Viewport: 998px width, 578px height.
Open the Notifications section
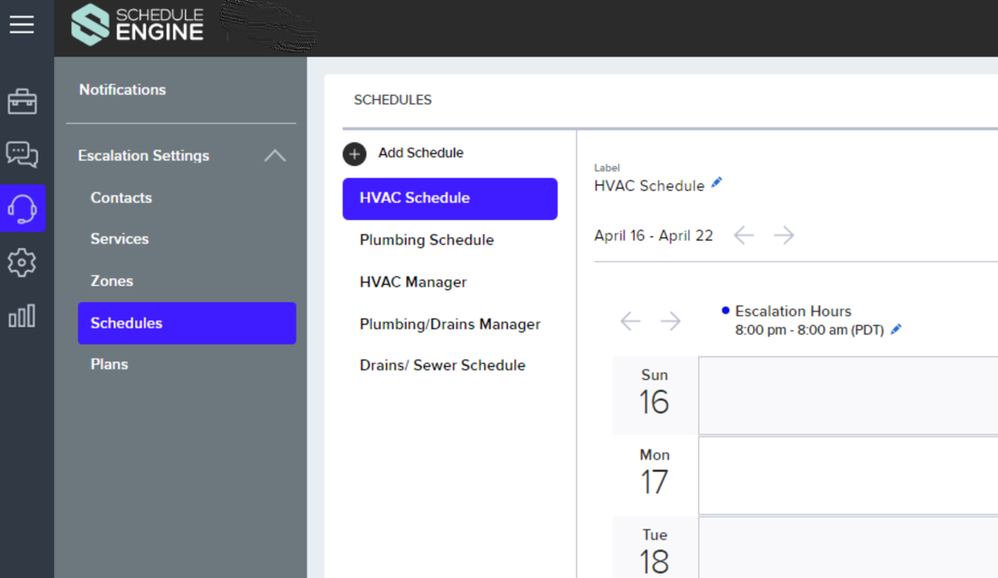tap(122, 90)
